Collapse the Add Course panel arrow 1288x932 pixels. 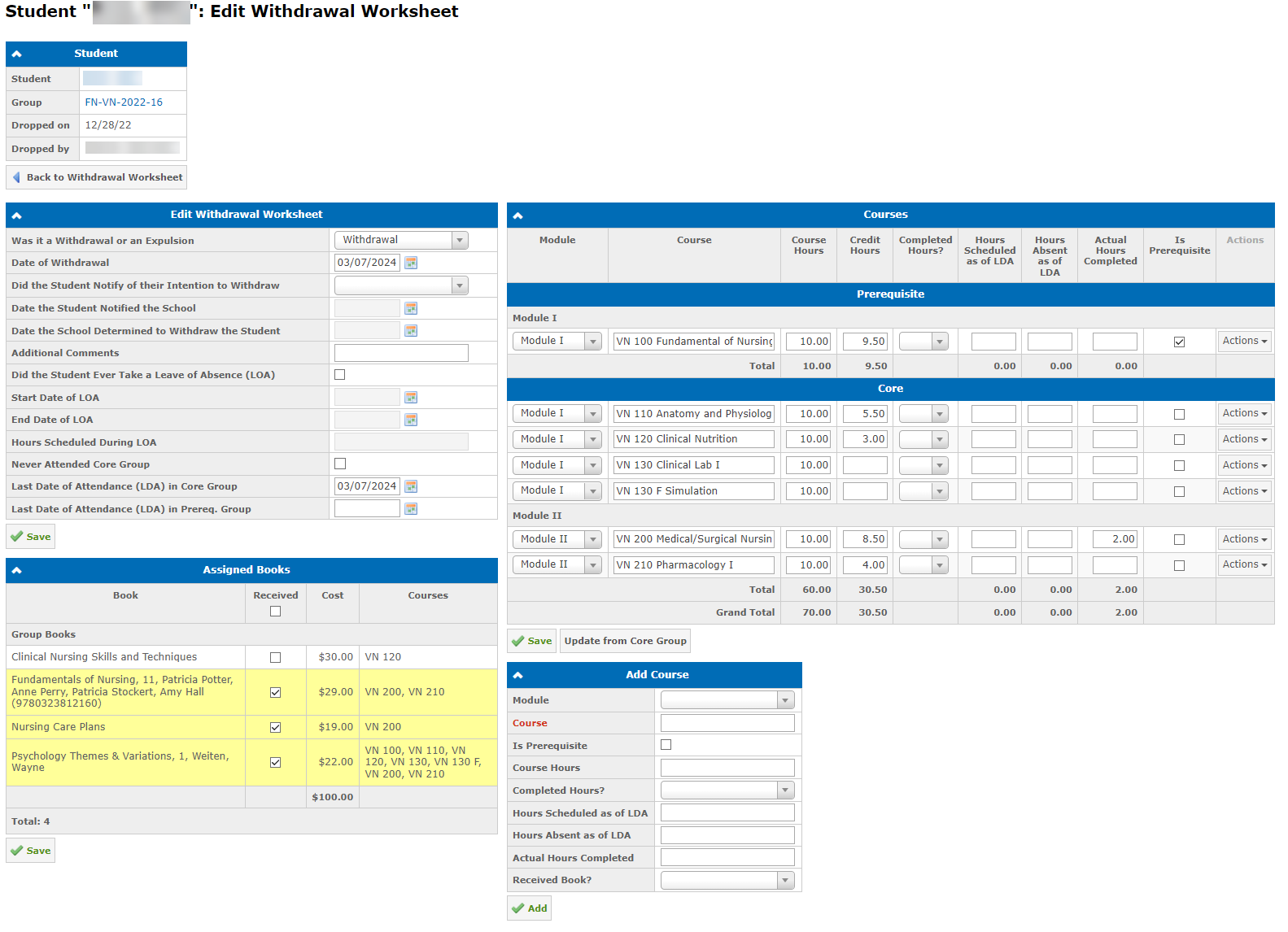[518, 676]
